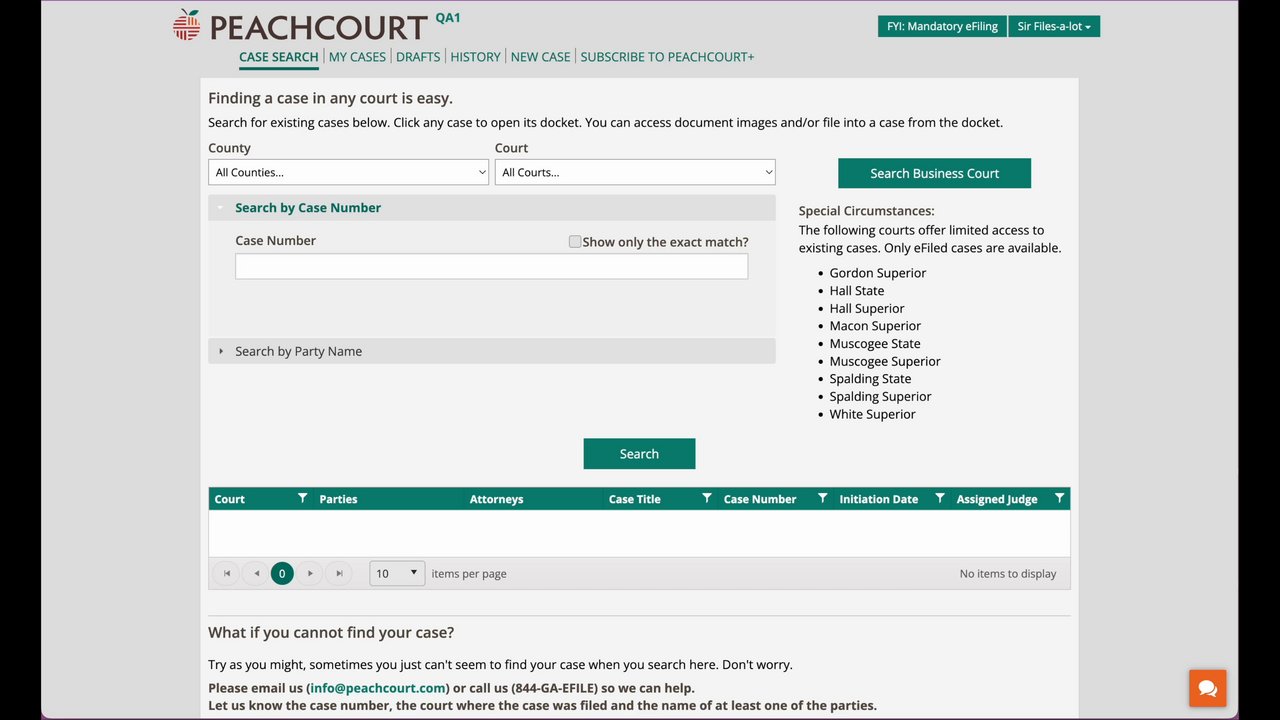Click the FYI: Mandatory eFiling button

pos(942,26)
